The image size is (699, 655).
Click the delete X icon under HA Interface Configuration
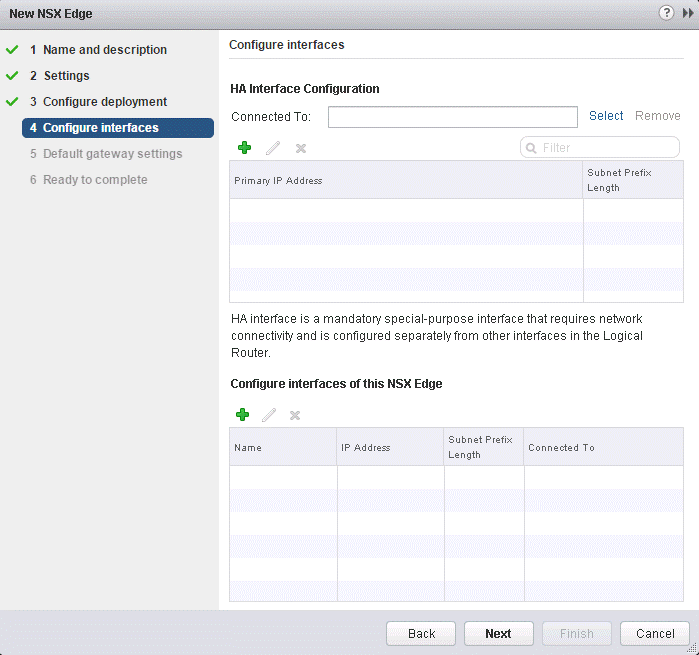click(299, 148)
